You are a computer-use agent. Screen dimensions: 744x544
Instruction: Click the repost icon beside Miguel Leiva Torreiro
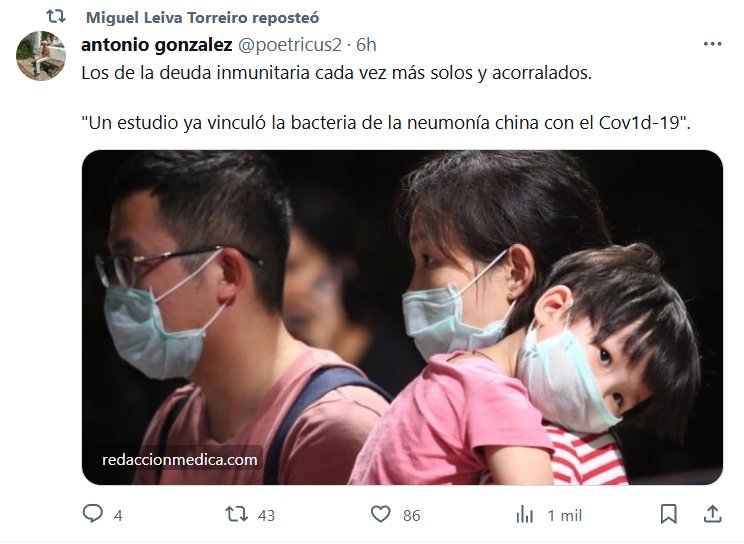[56, 17]
